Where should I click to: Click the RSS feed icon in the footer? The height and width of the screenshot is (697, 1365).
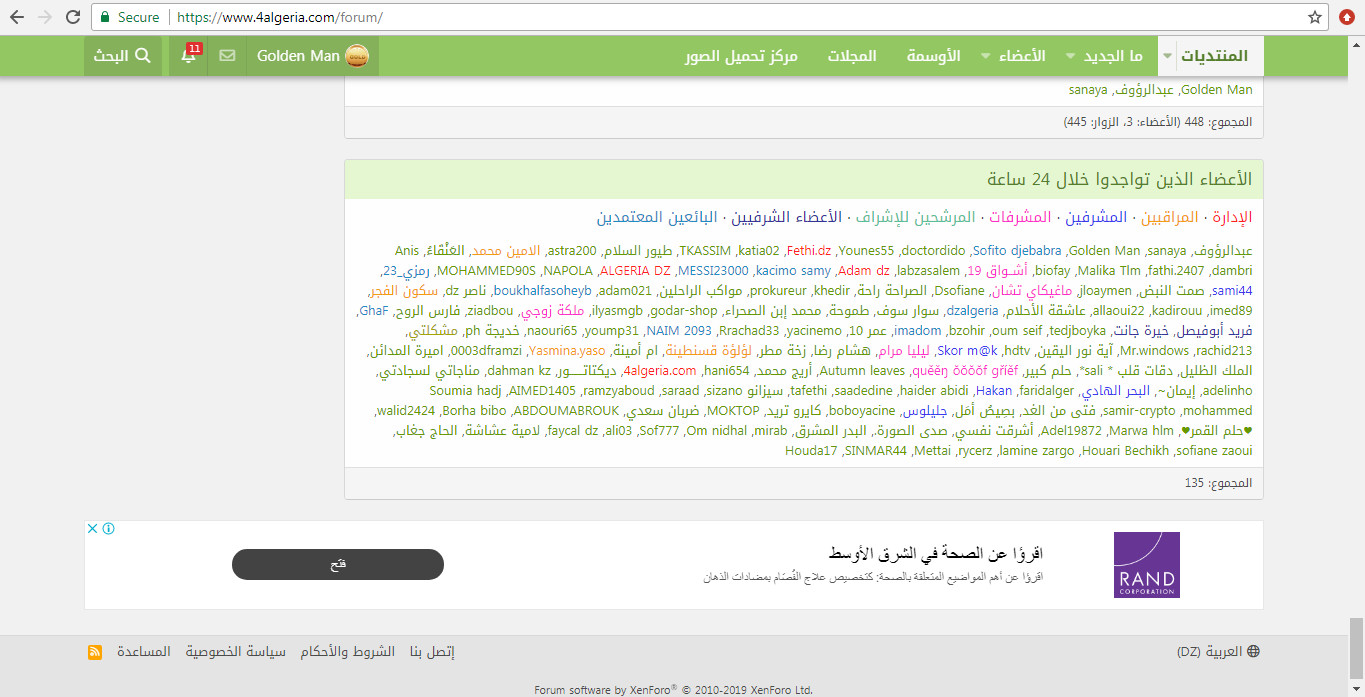coord(95,652)
